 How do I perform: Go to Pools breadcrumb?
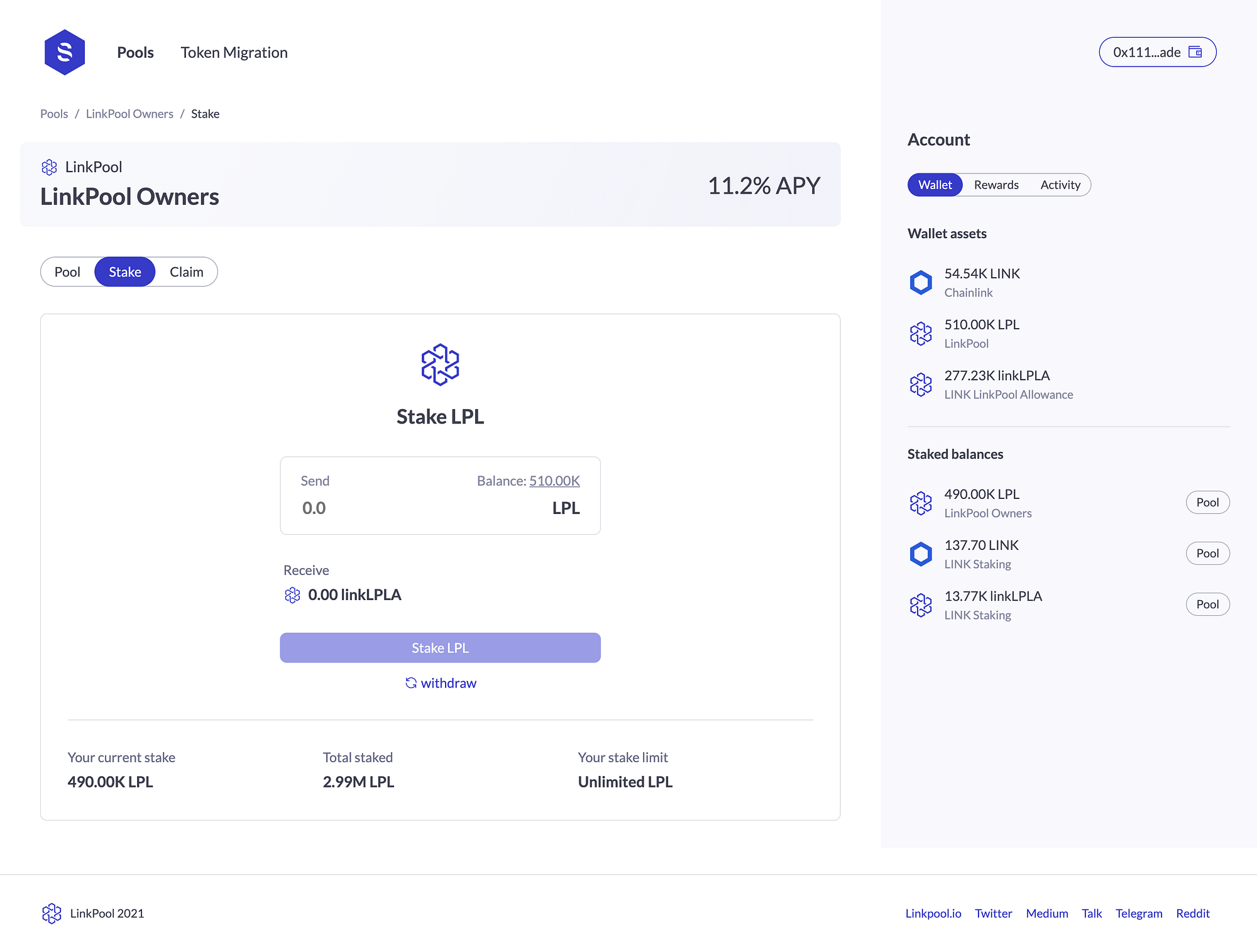click(54, 114)
